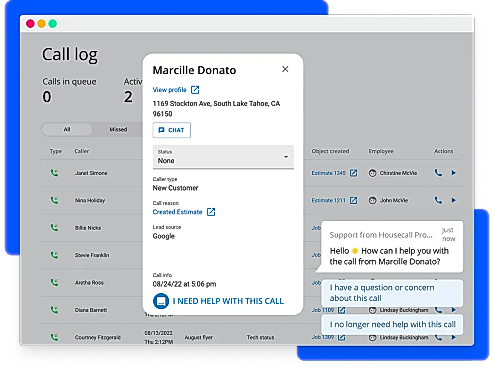Click the call time 08/24/22 at 5:06 pm
The width and height of the screenshot is (494, 368).
click(184, 284)
